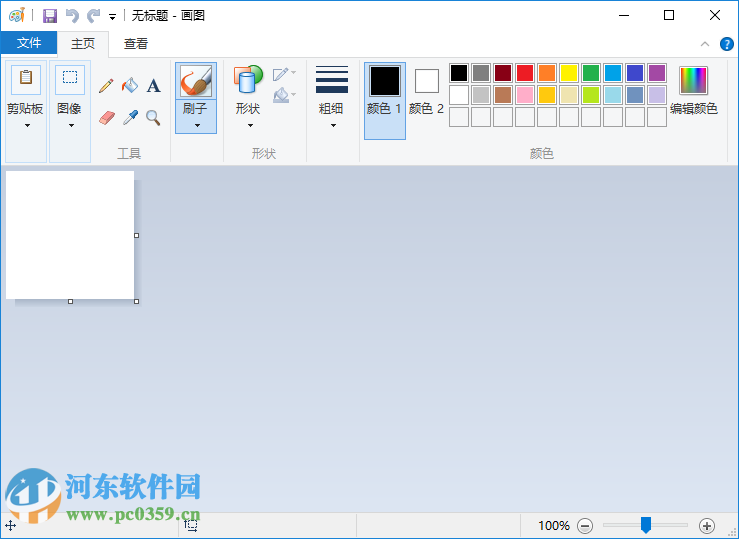This screenshot has width=739, height=539.
Task: Pick the dark red color swatch
Action: 503,73
